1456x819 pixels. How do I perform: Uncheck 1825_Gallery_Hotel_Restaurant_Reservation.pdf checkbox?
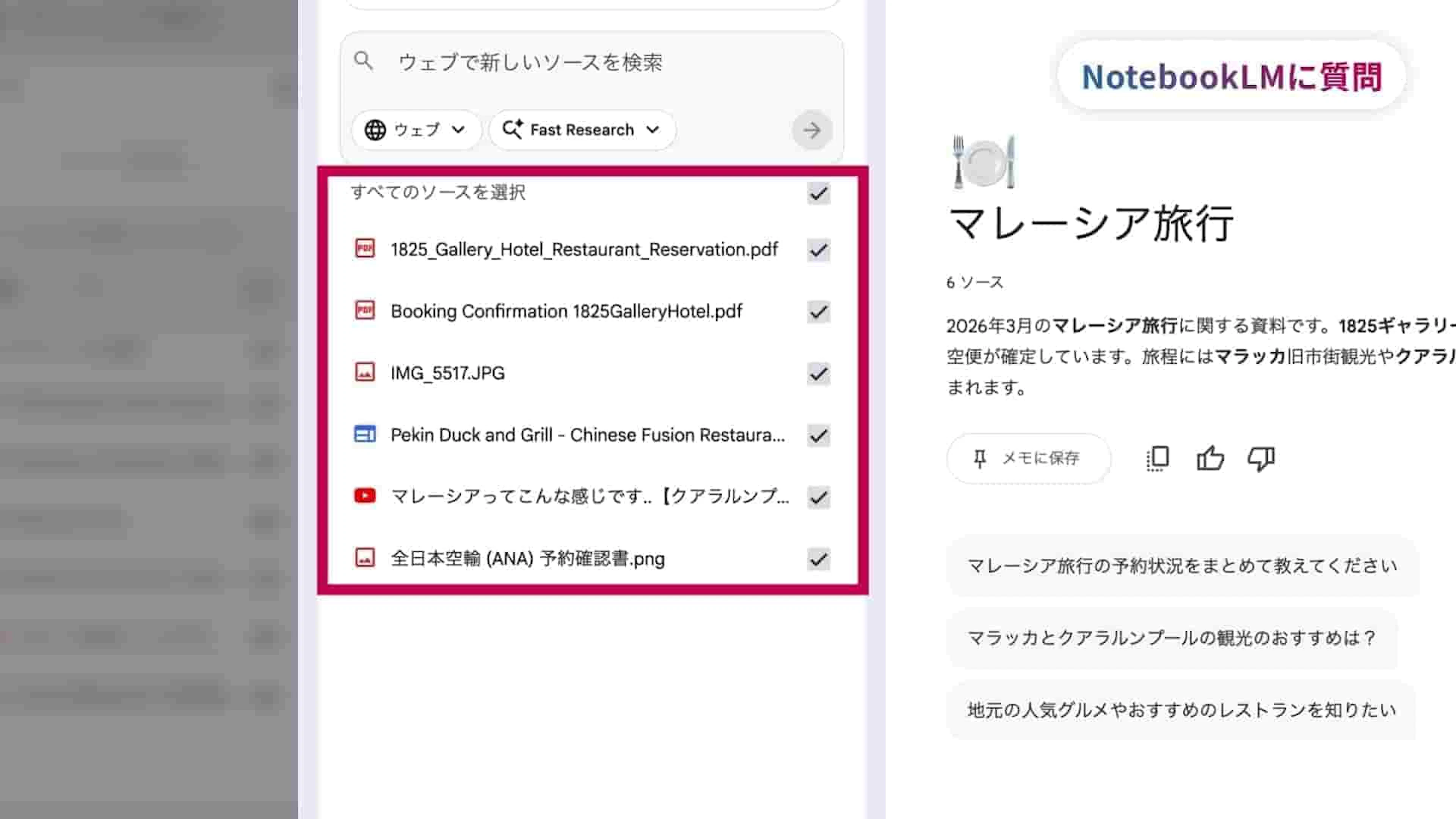tap(818, 250)
